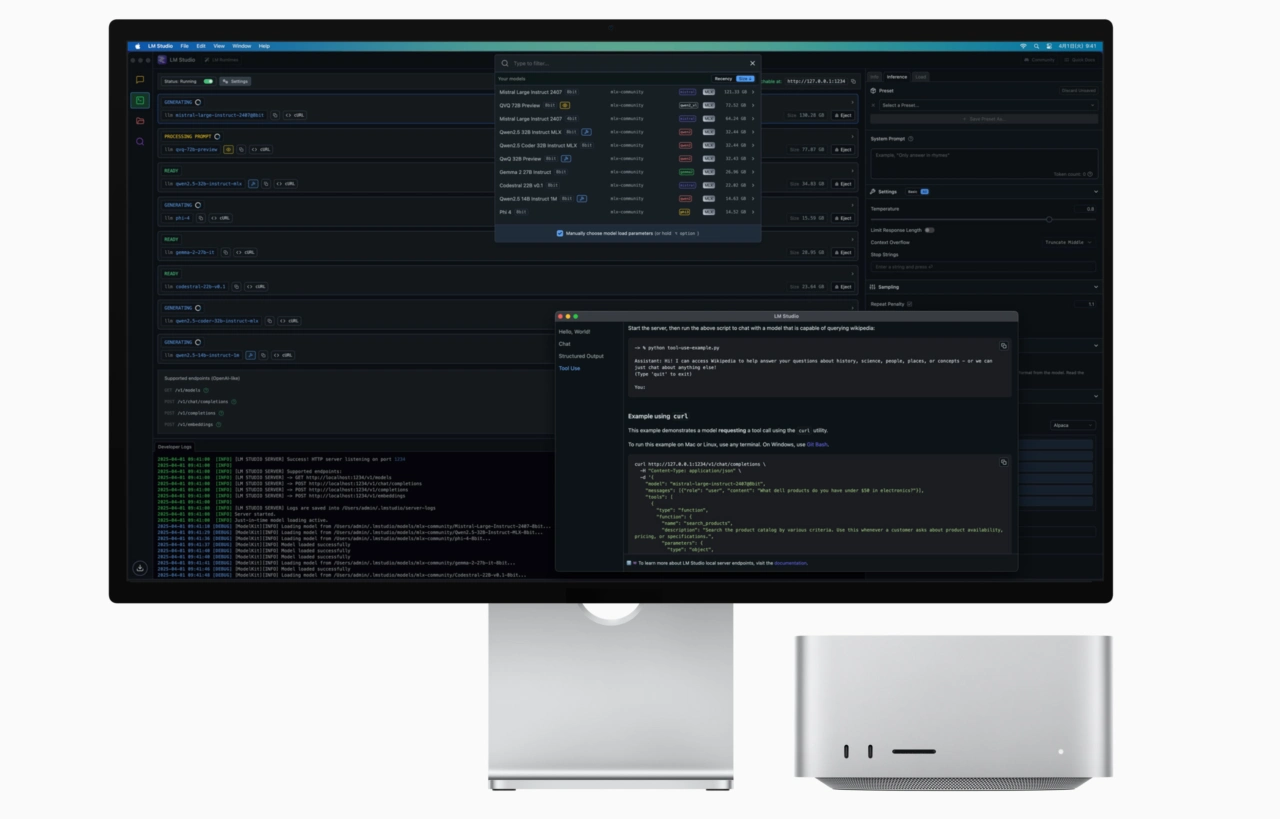This screenshot has width=1280, height=819.
Task: Copy the mistral-large-instruct-2407@8bit identifier
Action: point(275,115)
